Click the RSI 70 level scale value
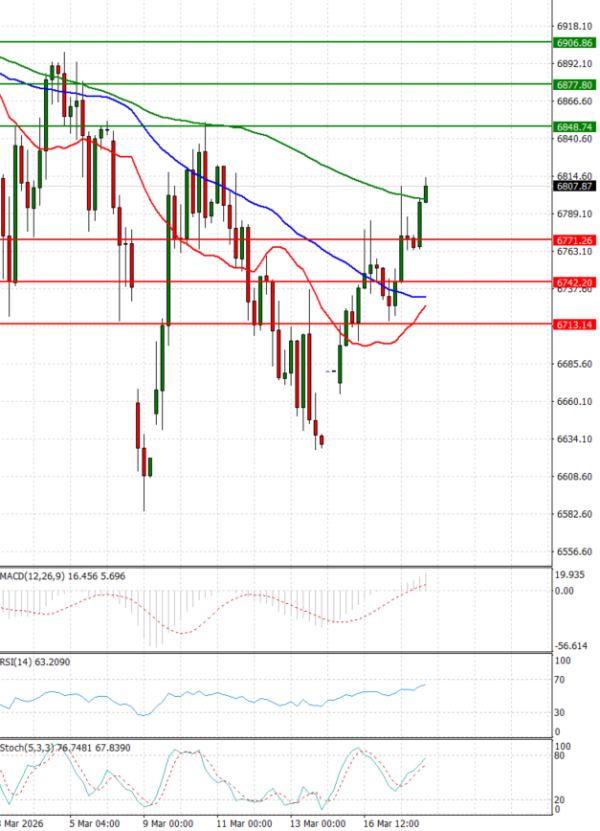The height and width of the screenshot is (831, 600). coord(562,680)
